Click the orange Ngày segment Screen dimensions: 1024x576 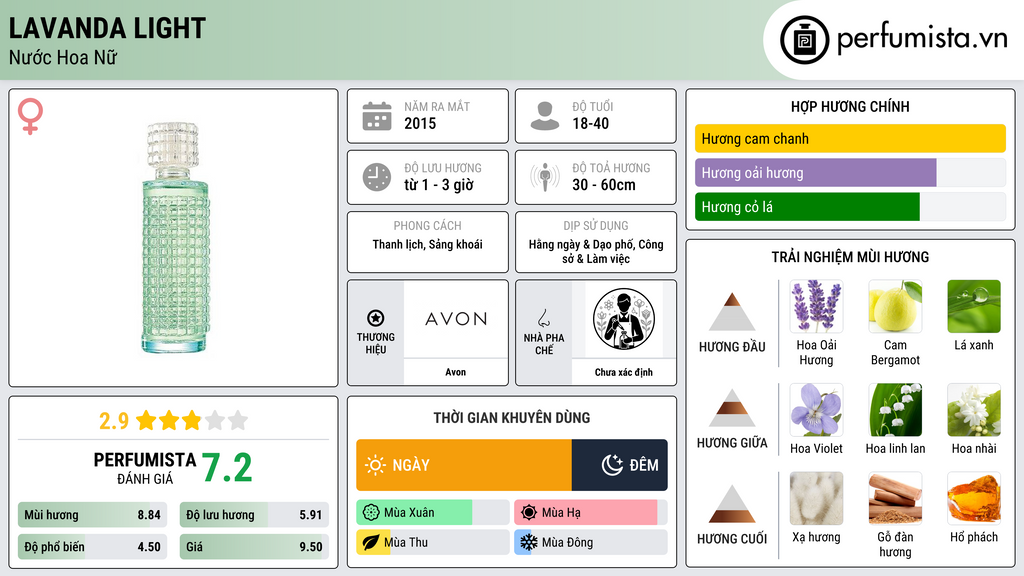click(x=464, y=465)
